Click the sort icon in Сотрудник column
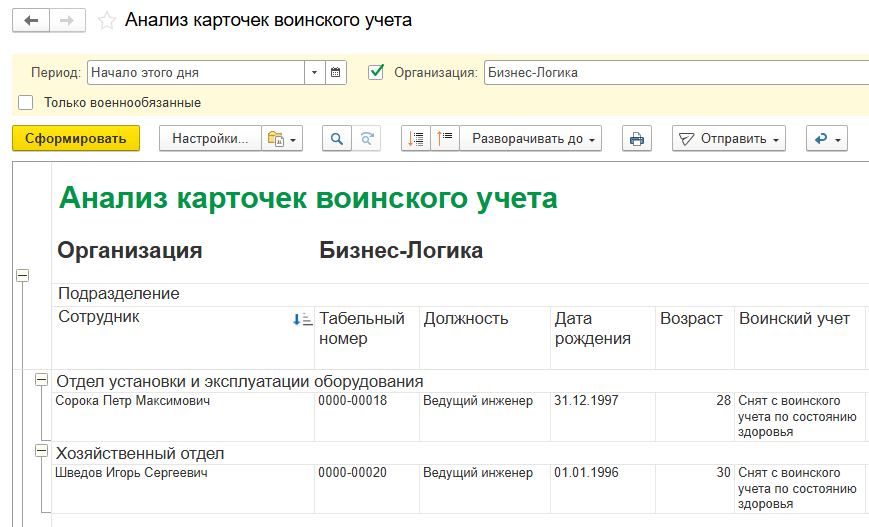 tap(303, 319)
